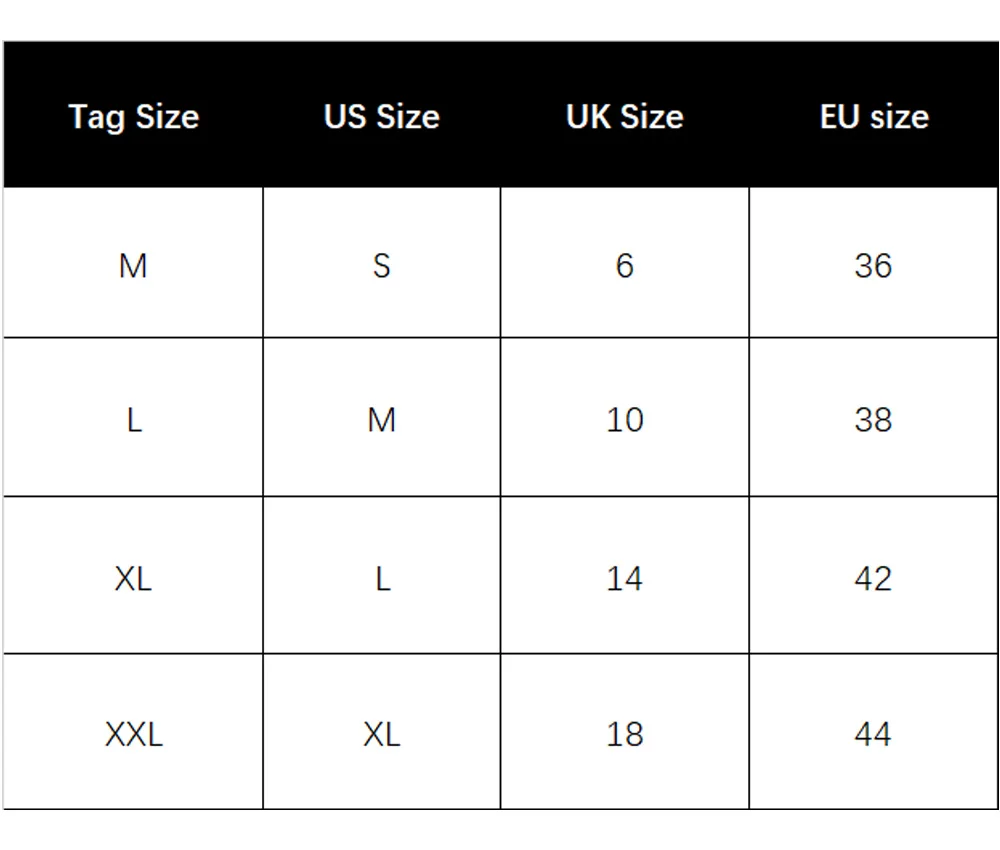
Task: Select the EU size 36 cell
Action: click(874, 263)
